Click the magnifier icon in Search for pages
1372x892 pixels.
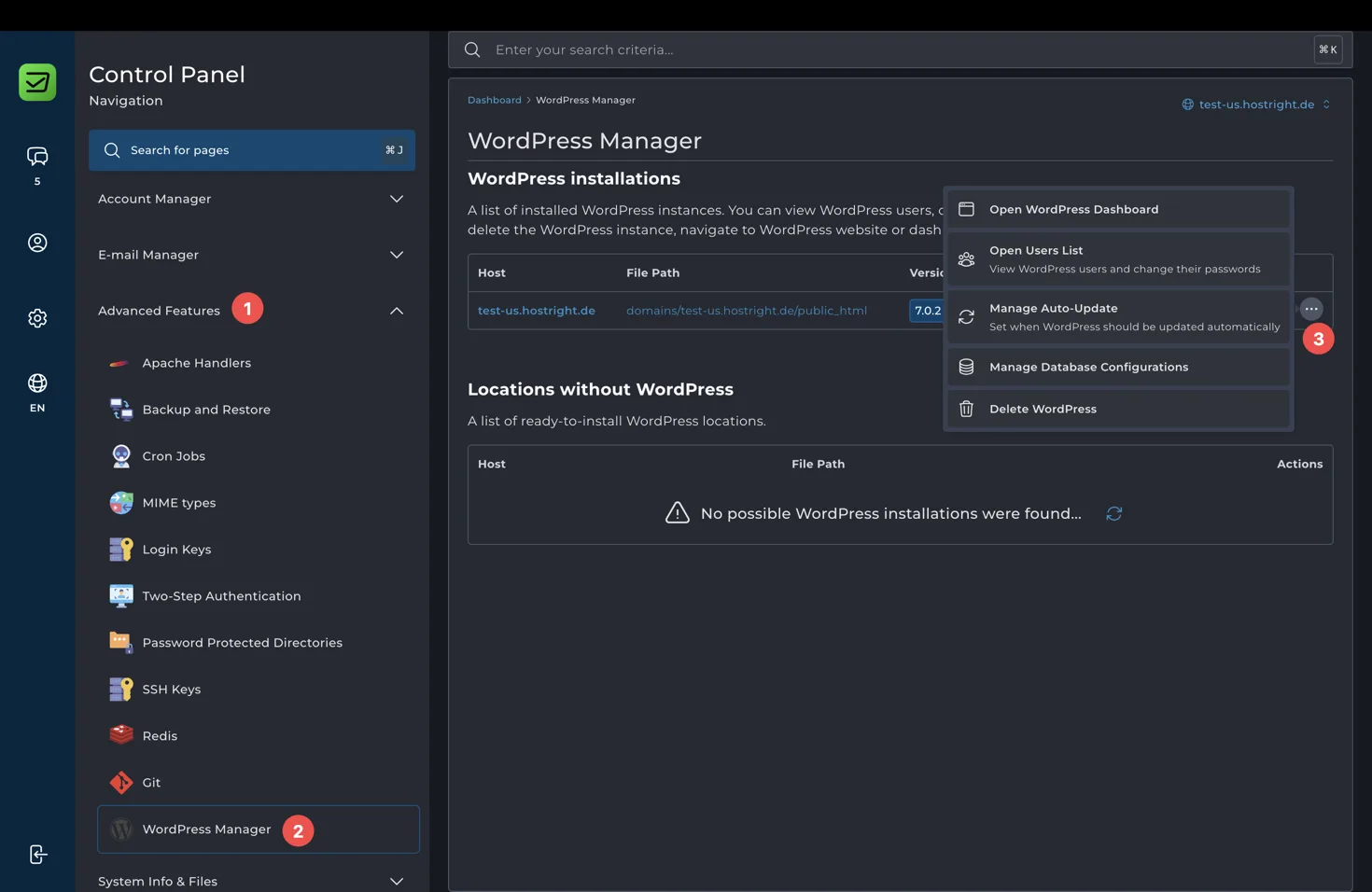tap(112, 150)
